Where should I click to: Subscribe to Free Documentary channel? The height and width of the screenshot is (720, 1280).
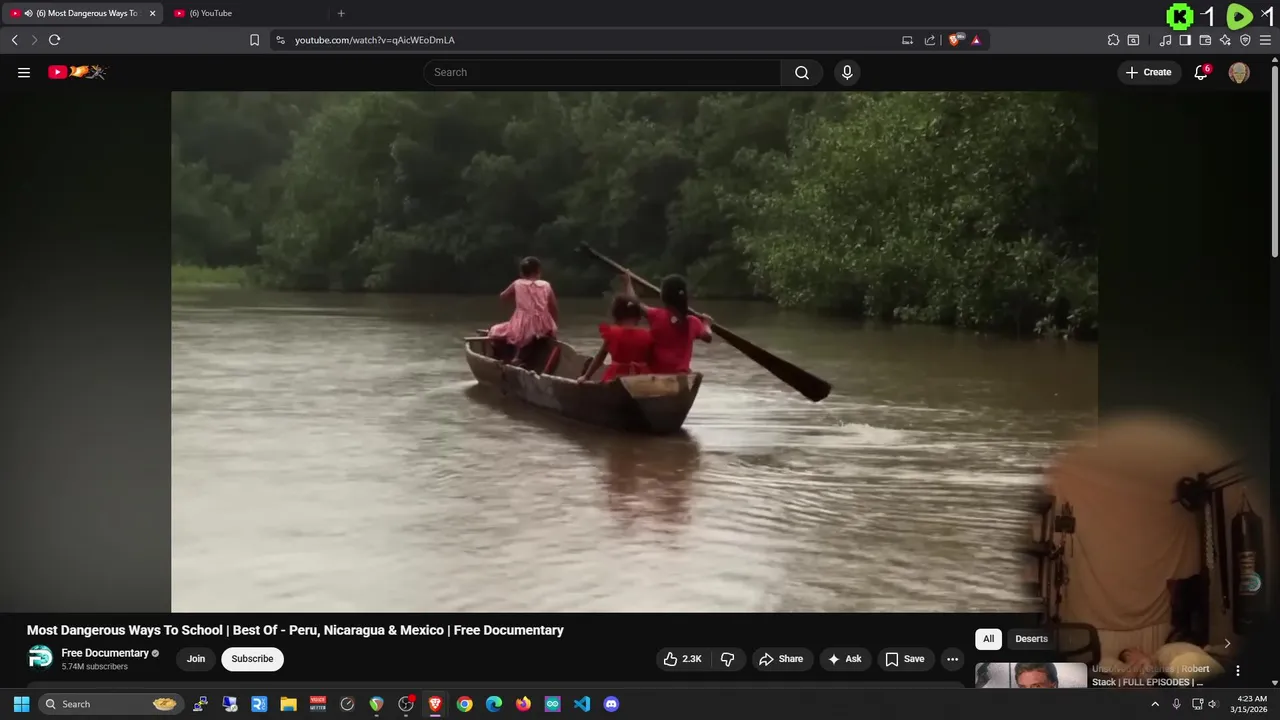[252, 659]
